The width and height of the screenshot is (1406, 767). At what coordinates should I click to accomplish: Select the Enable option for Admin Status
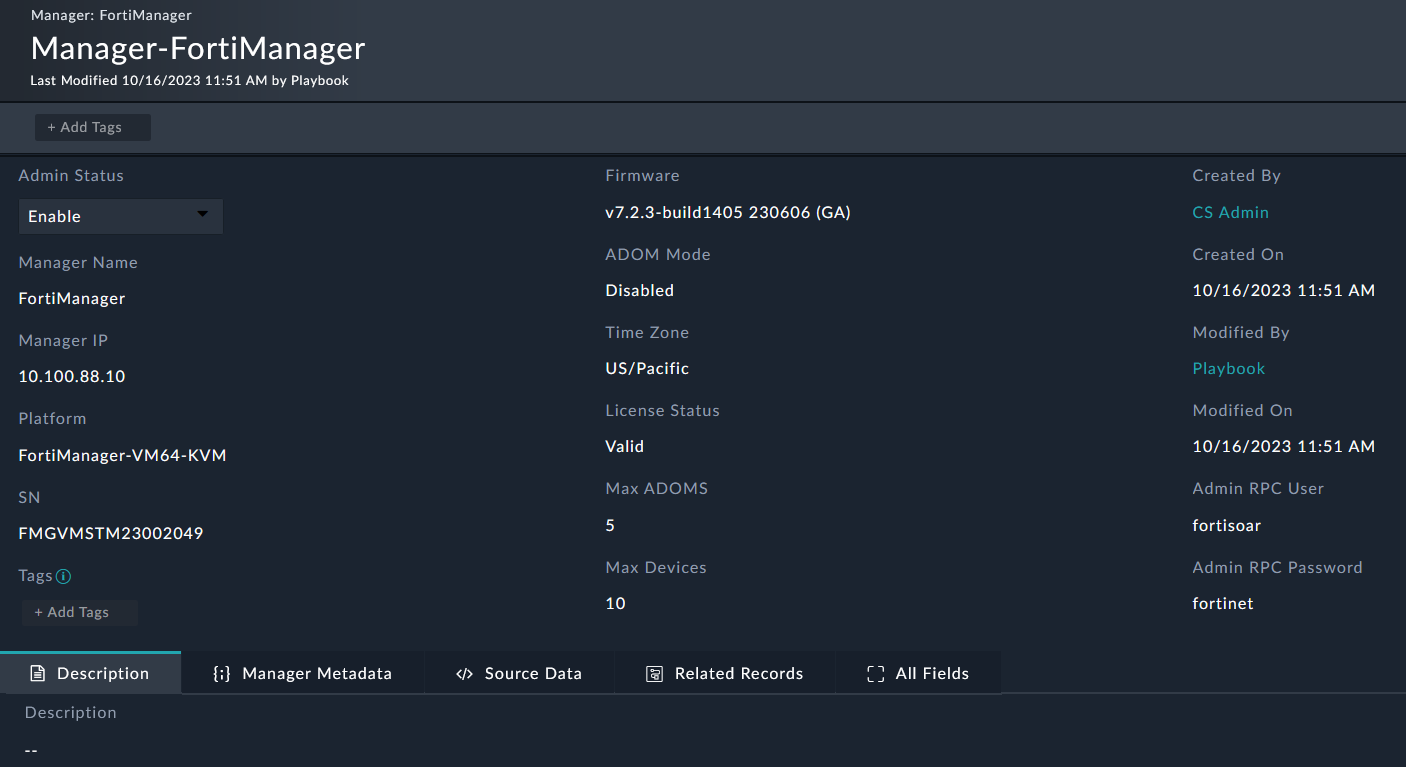point(120,216)
